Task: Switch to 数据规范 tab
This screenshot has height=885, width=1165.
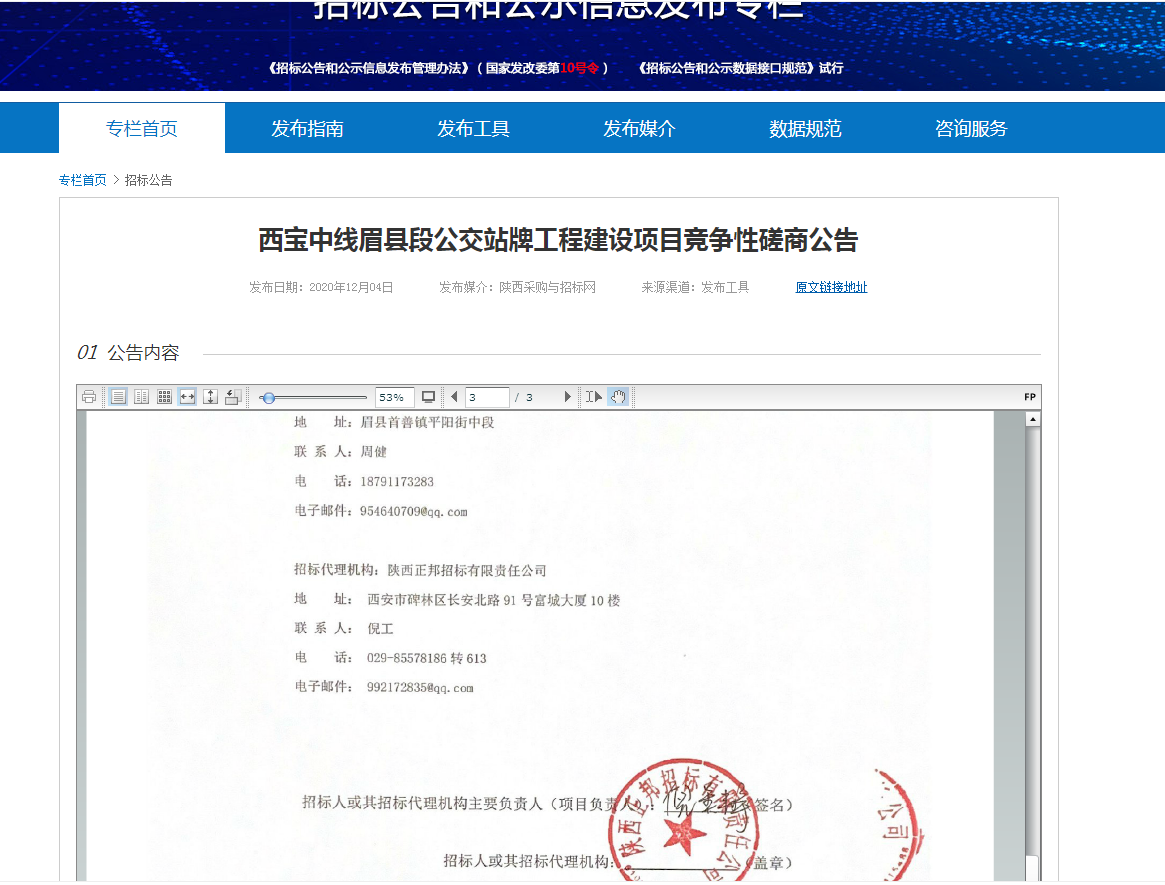Action: [x=805, y=128]
